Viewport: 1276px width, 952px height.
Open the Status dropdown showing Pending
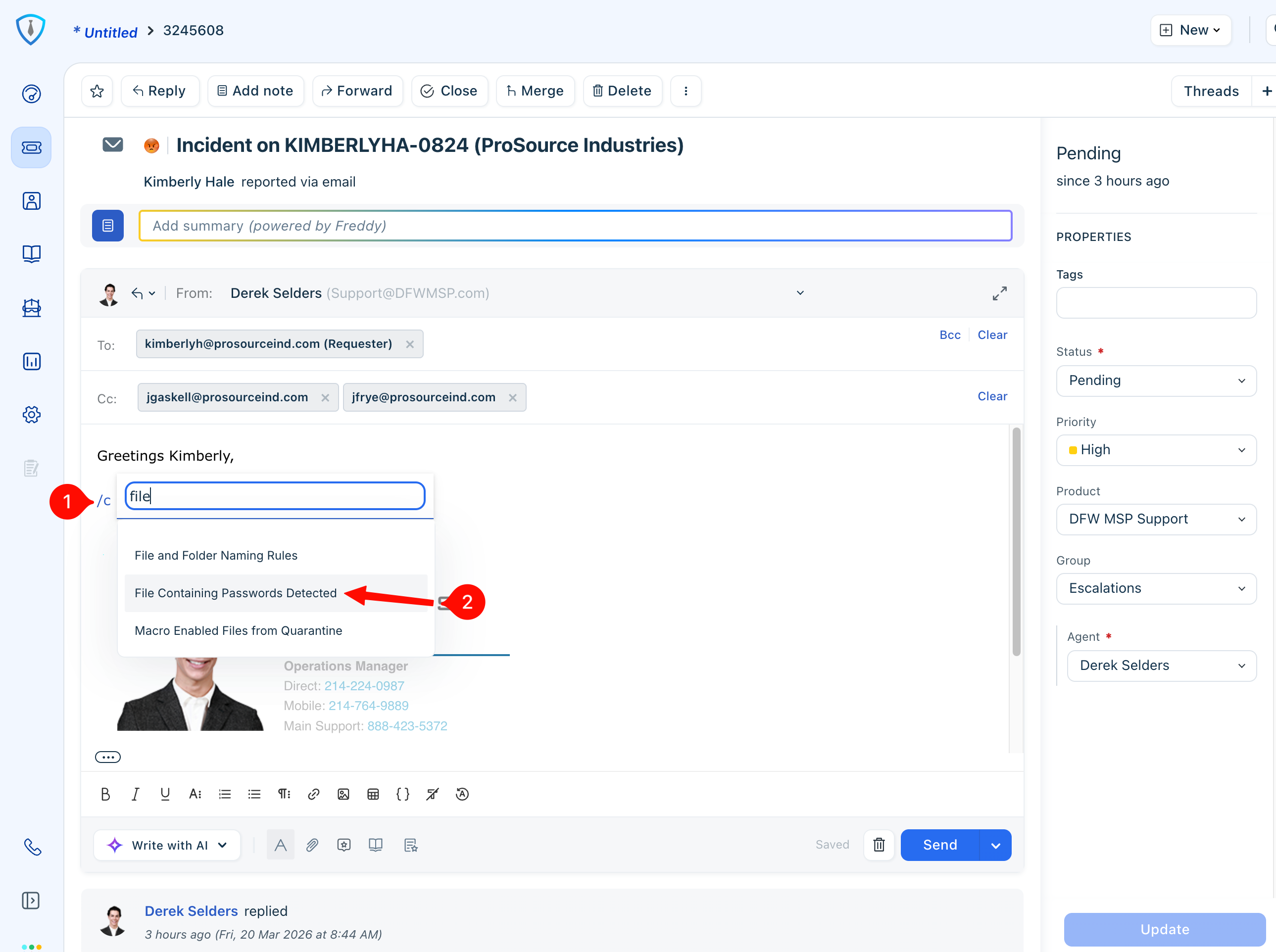point(1156,381)
